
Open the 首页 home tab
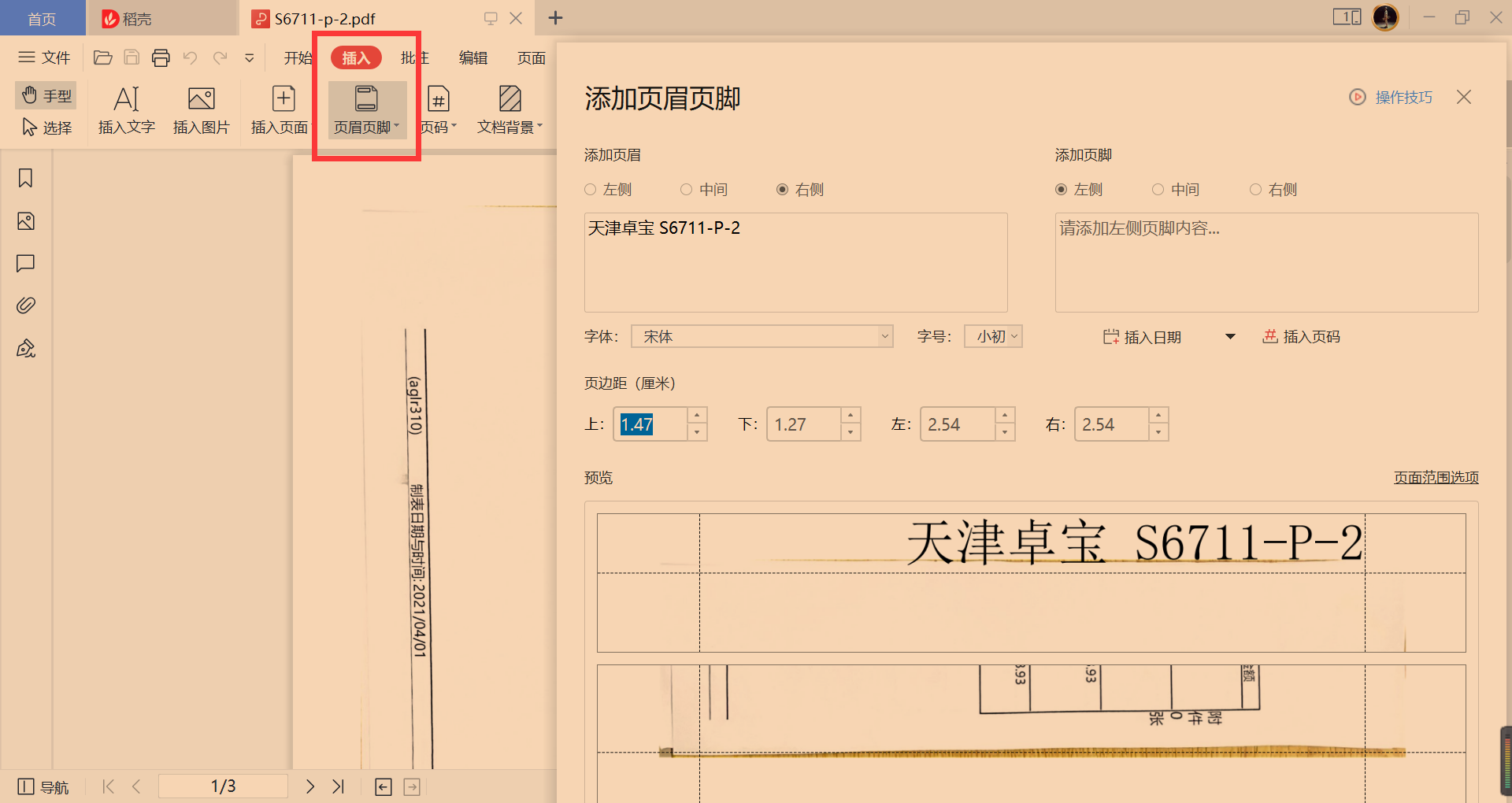click(43, 18)
